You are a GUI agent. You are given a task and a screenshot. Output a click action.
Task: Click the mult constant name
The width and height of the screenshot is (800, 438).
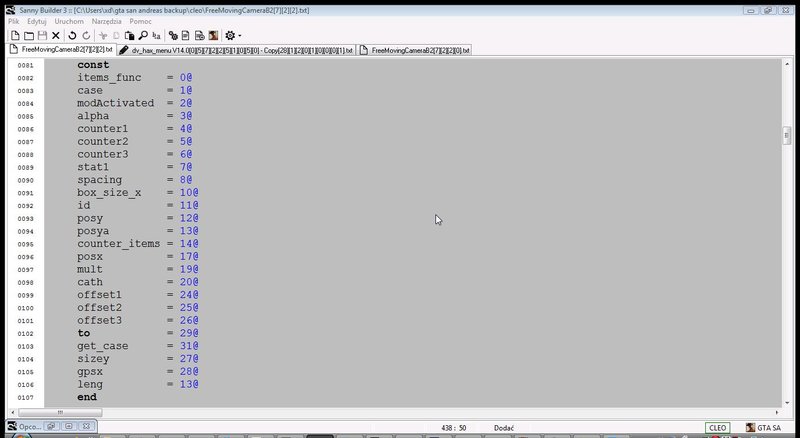pos(90,269)
